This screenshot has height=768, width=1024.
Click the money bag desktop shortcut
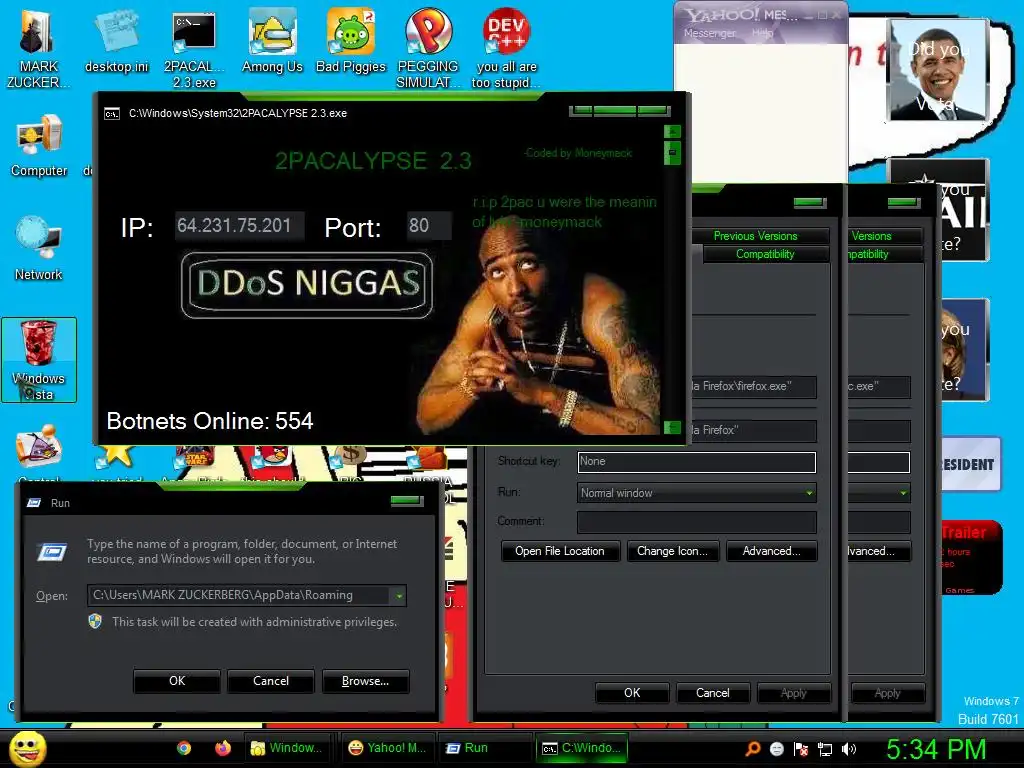click(x=350, y=457)
